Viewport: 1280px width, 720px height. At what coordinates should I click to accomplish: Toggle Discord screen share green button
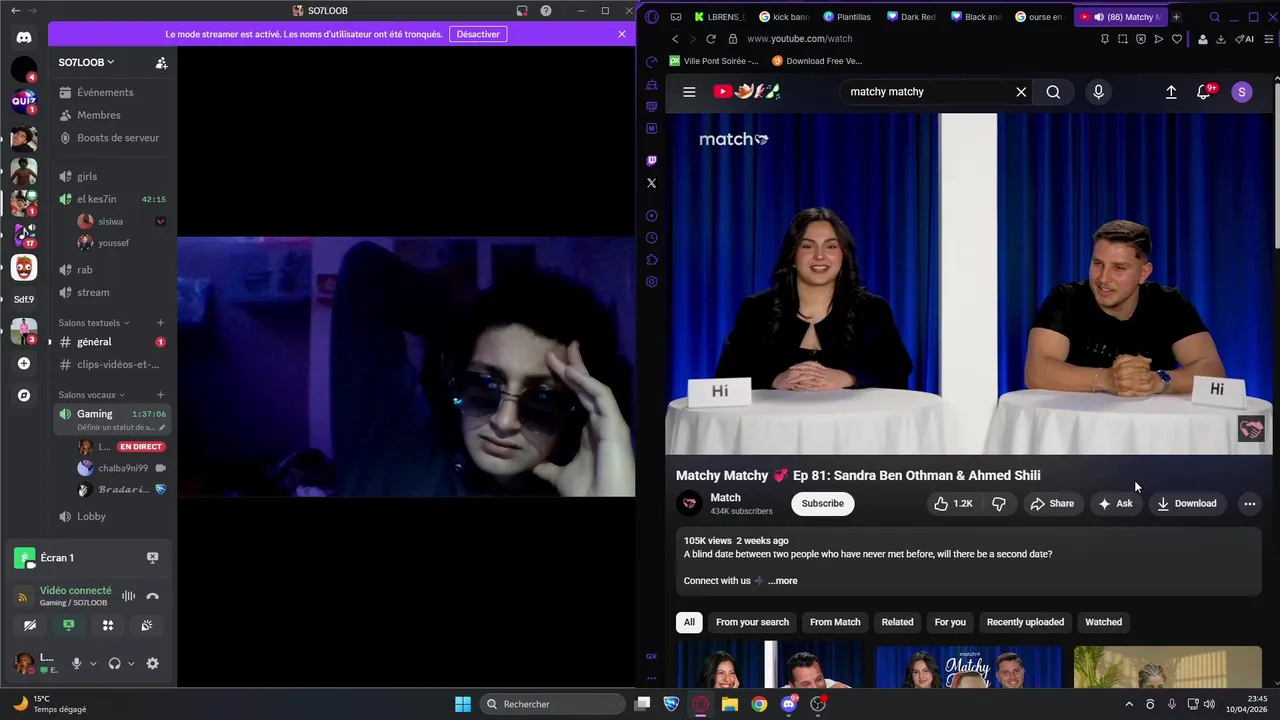pos(68,625)
